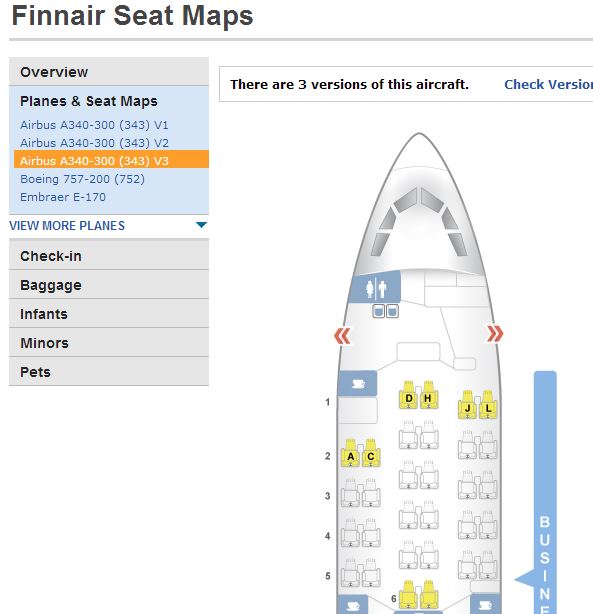Click the Check Version link
Image resolution: width=593 pixels, height=614 pixels.
point(548,84)
